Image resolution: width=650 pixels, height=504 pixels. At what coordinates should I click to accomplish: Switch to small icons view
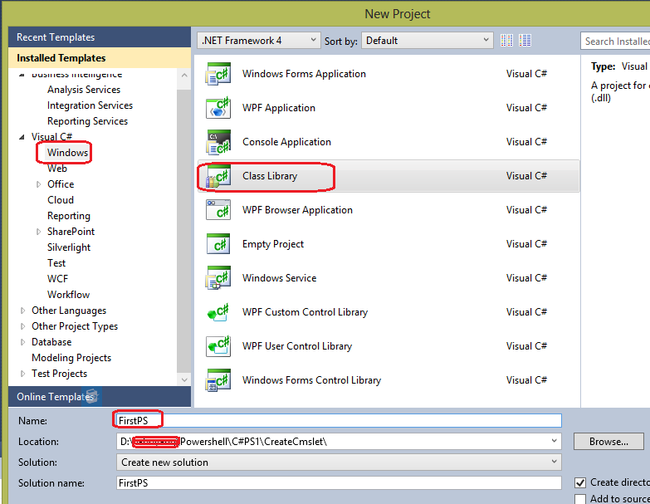coord(507,41)
